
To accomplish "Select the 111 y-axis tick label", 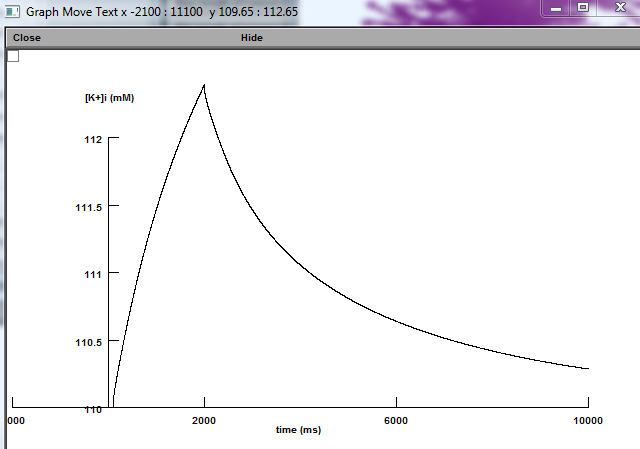I will pos(93,274).
